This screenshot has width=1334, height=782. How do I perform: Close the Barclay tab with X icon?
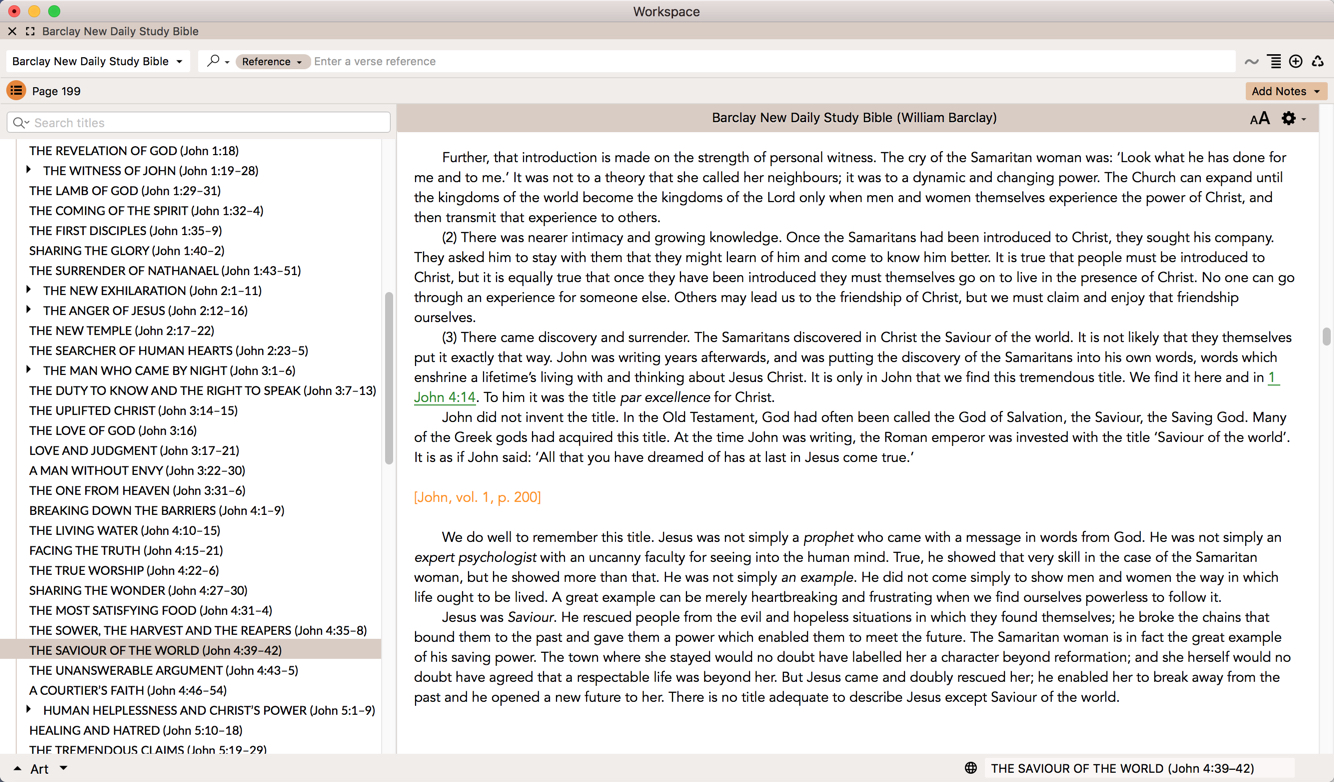pos(12,31)
